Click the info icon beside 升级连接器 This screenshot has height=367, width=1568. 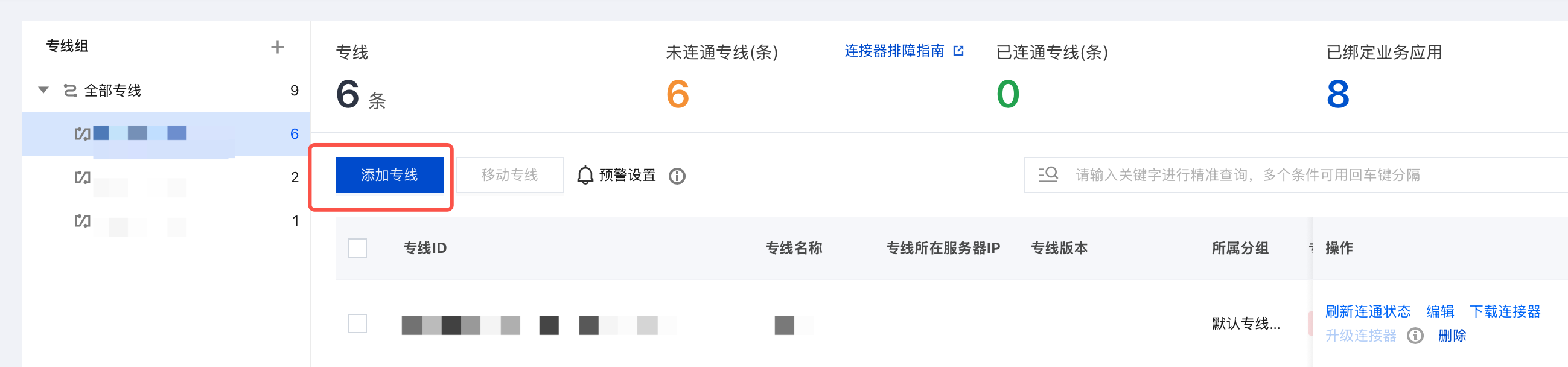pos(1415,336)
